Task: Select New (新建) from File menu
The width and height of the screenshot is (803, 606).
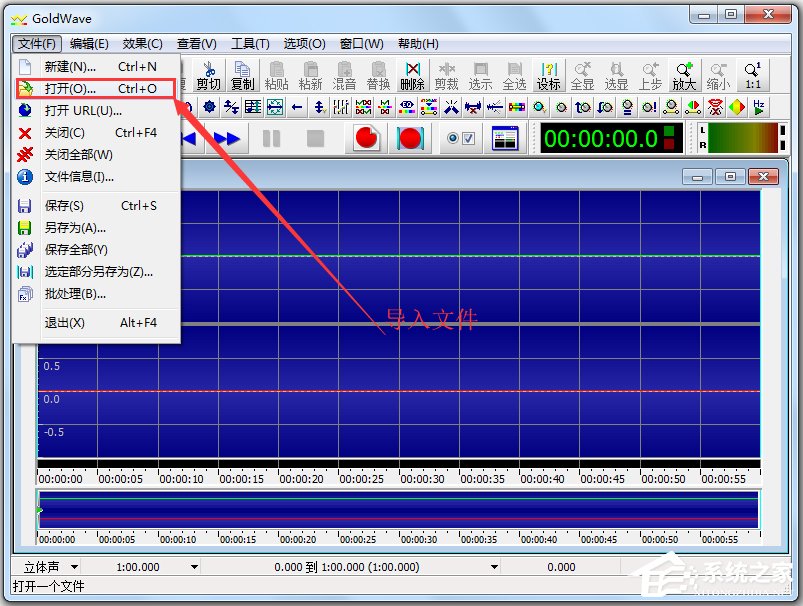Action: pyautogui.click(x=97, y=67)
